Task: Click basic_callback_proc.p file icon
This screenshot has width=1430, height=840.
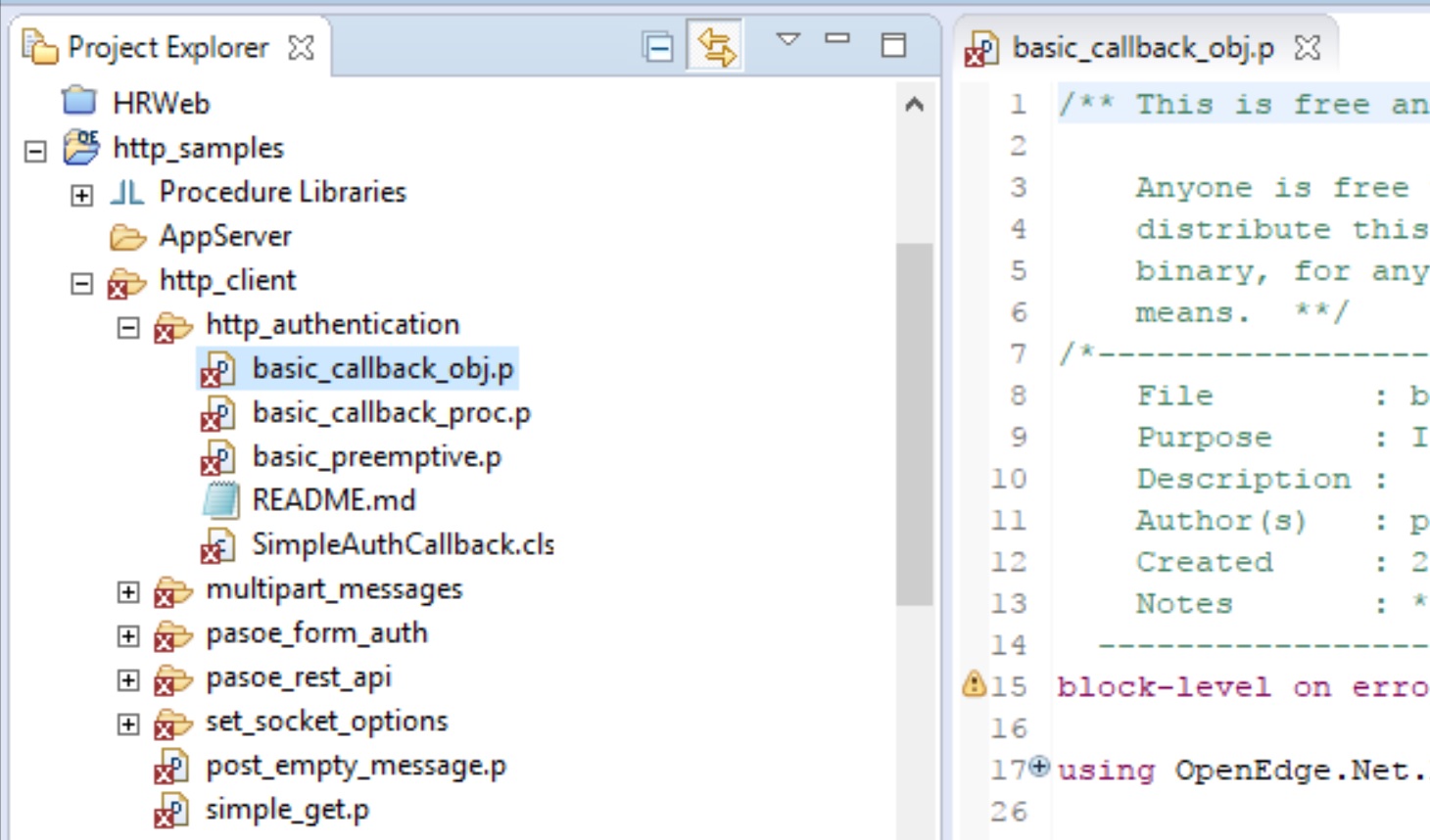Action: [218, 414]
